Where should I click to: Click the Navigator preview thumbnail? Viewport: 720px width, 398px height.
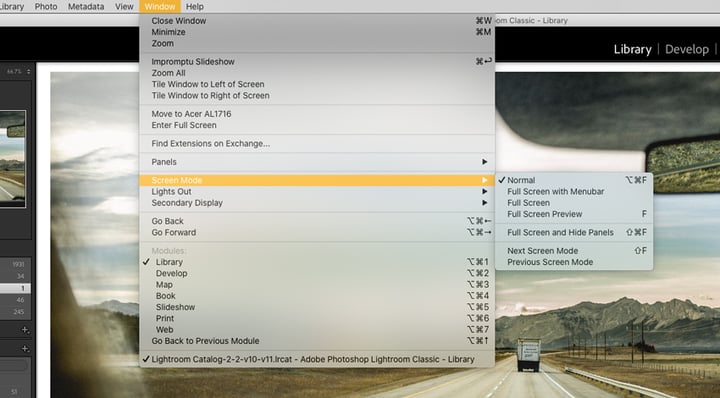point(12,159)
